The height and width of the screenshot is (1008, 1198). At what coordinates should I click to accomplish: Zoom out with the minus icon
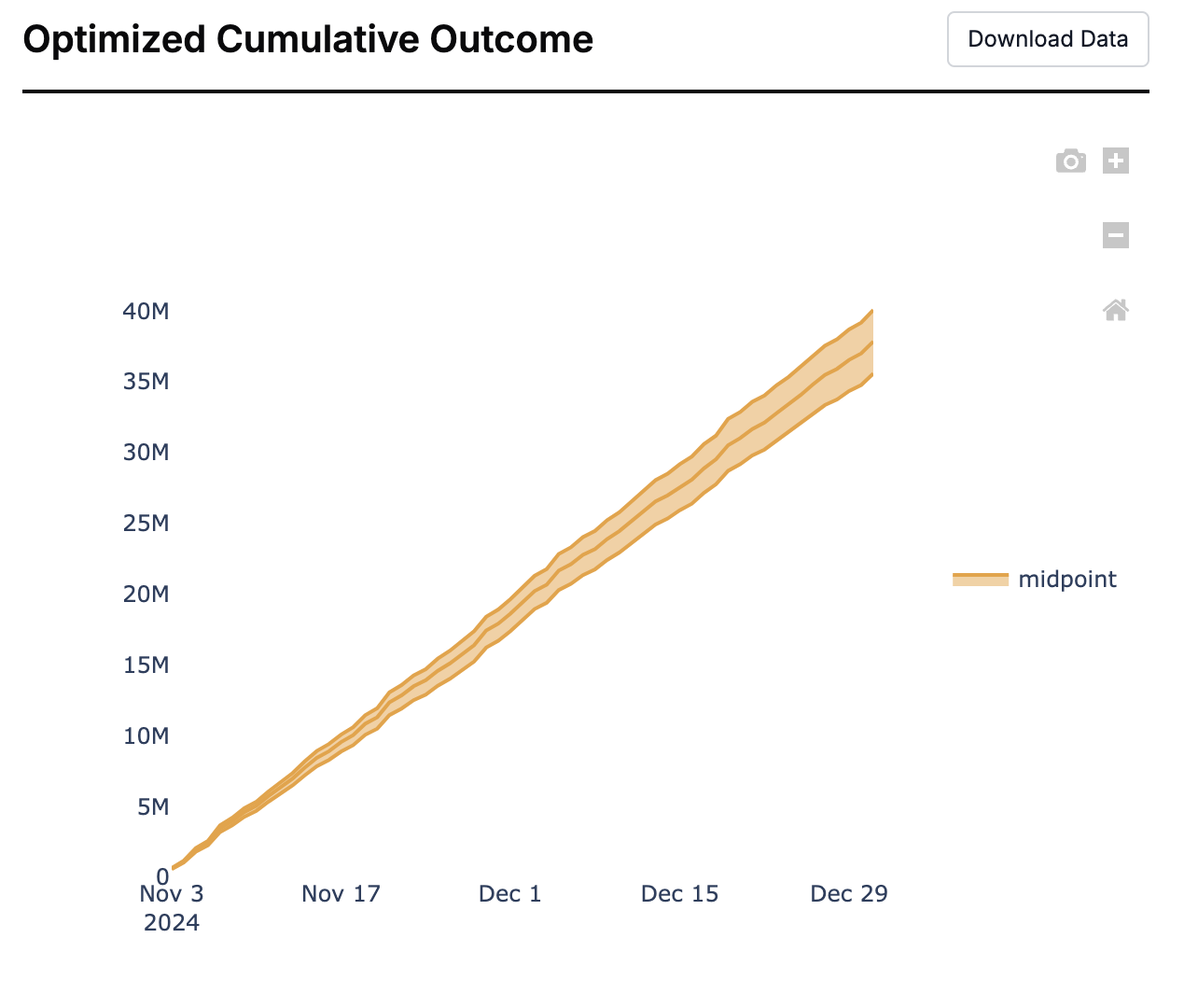coord(1116,235)
